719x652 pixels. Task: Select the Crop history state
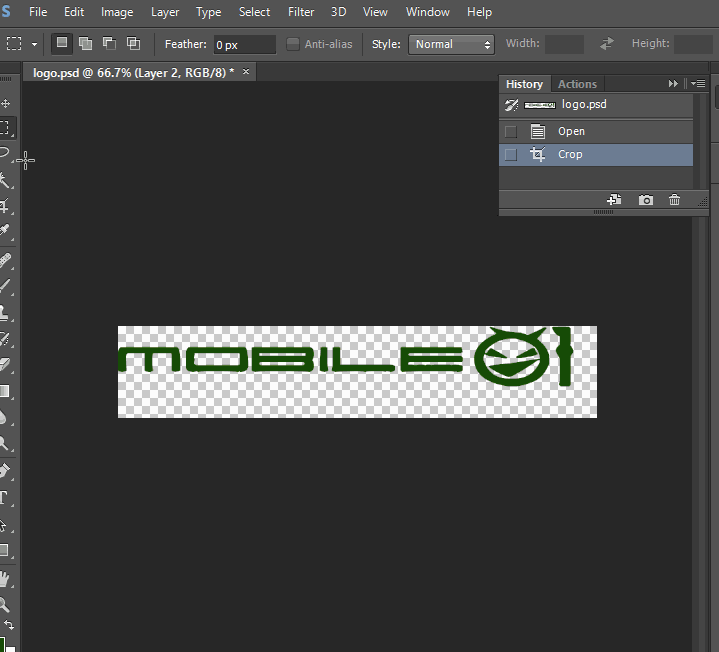pos(596,155)
